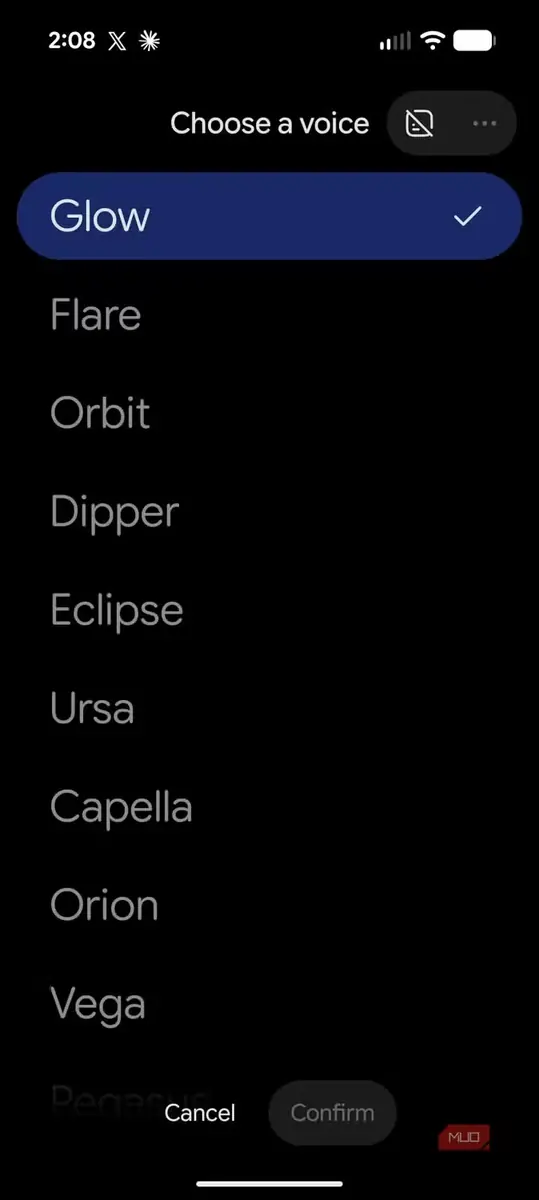Viewport: 539px width, 1200px height.
Task: Select the Glow voice option
Action: pos(269,216)
